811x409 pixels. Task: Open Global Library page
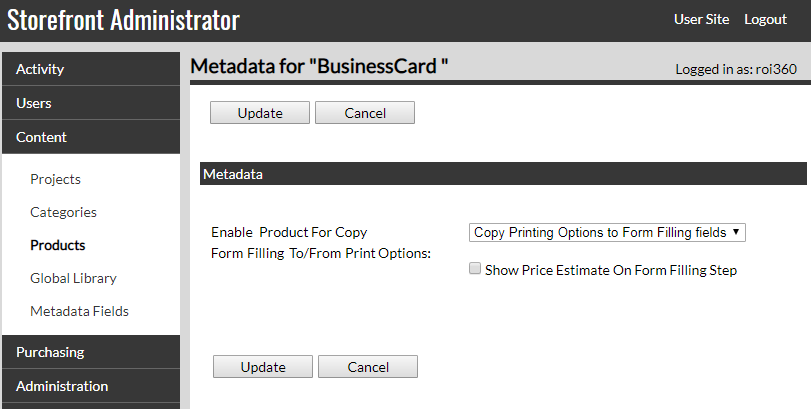73,278
